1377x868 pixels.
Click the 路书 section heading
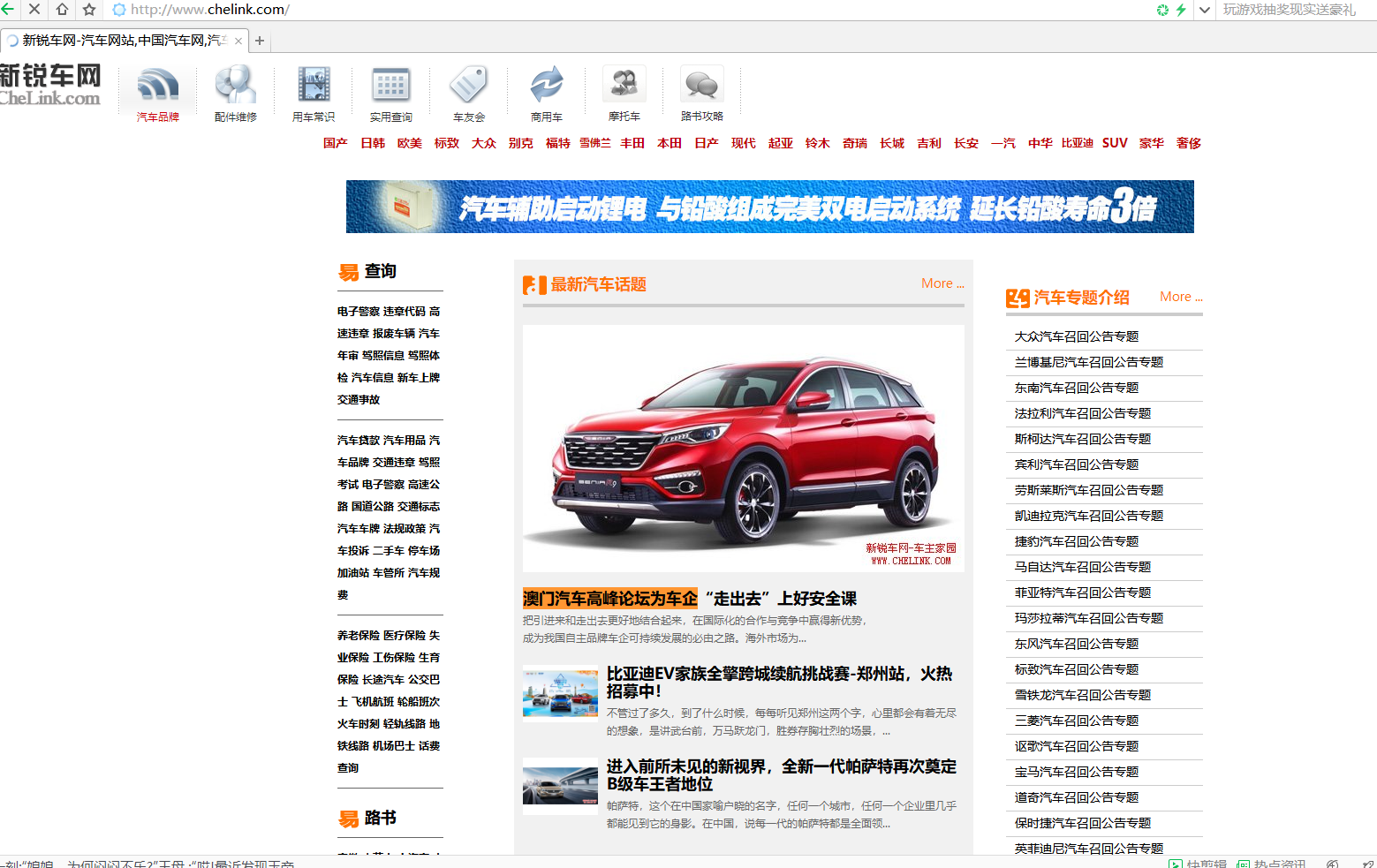click(381, 818)
